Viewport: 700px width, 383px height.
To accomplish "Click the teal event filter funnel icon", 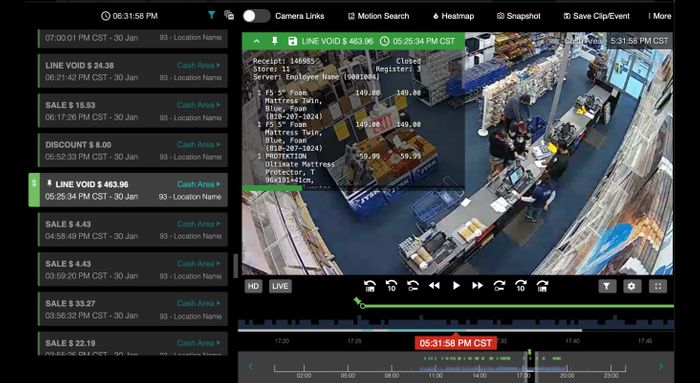I will 212,15.
